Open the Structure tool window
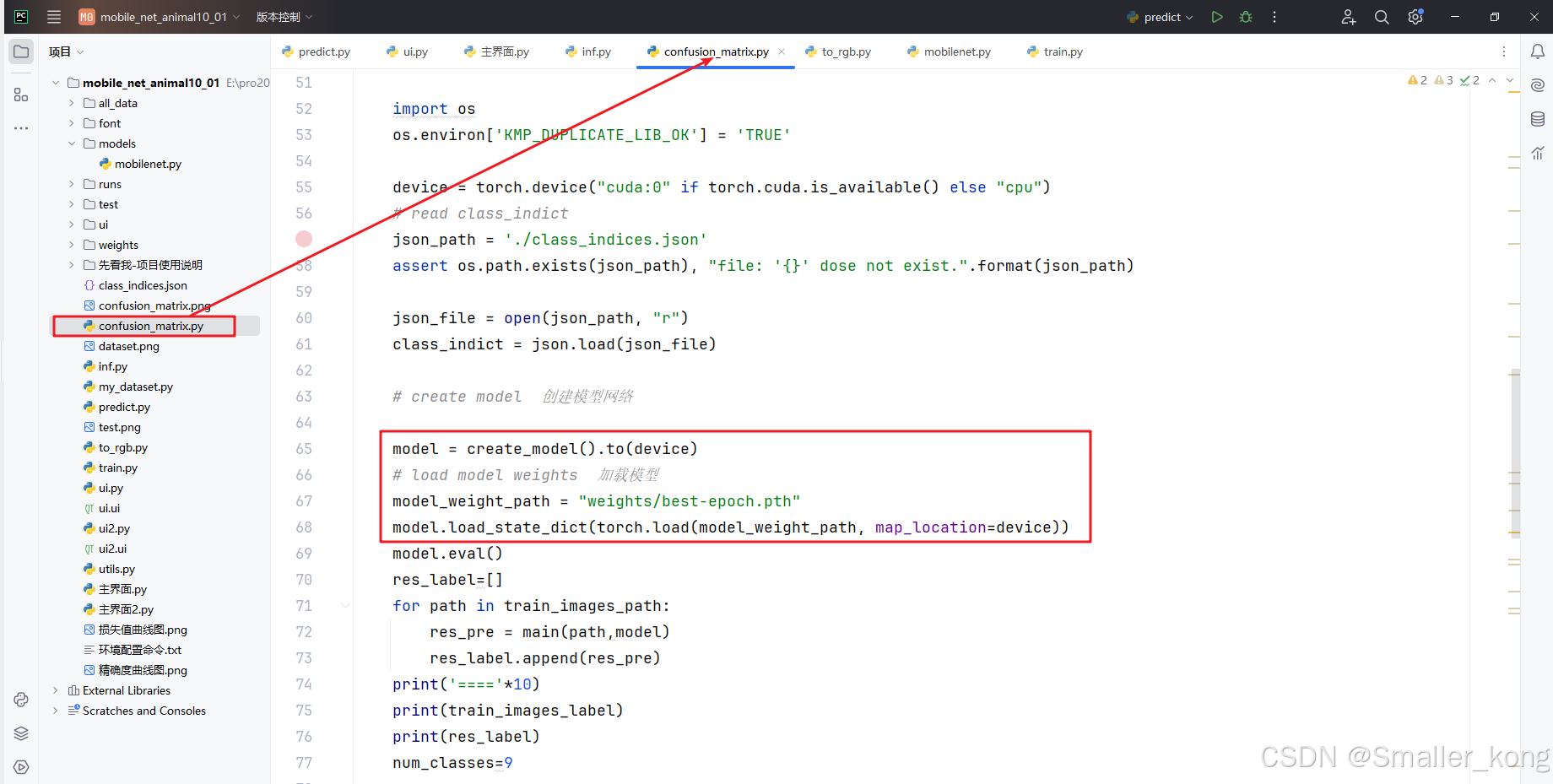The width and height of the screenshot is (1553, 784). click(x=21, y=95)
